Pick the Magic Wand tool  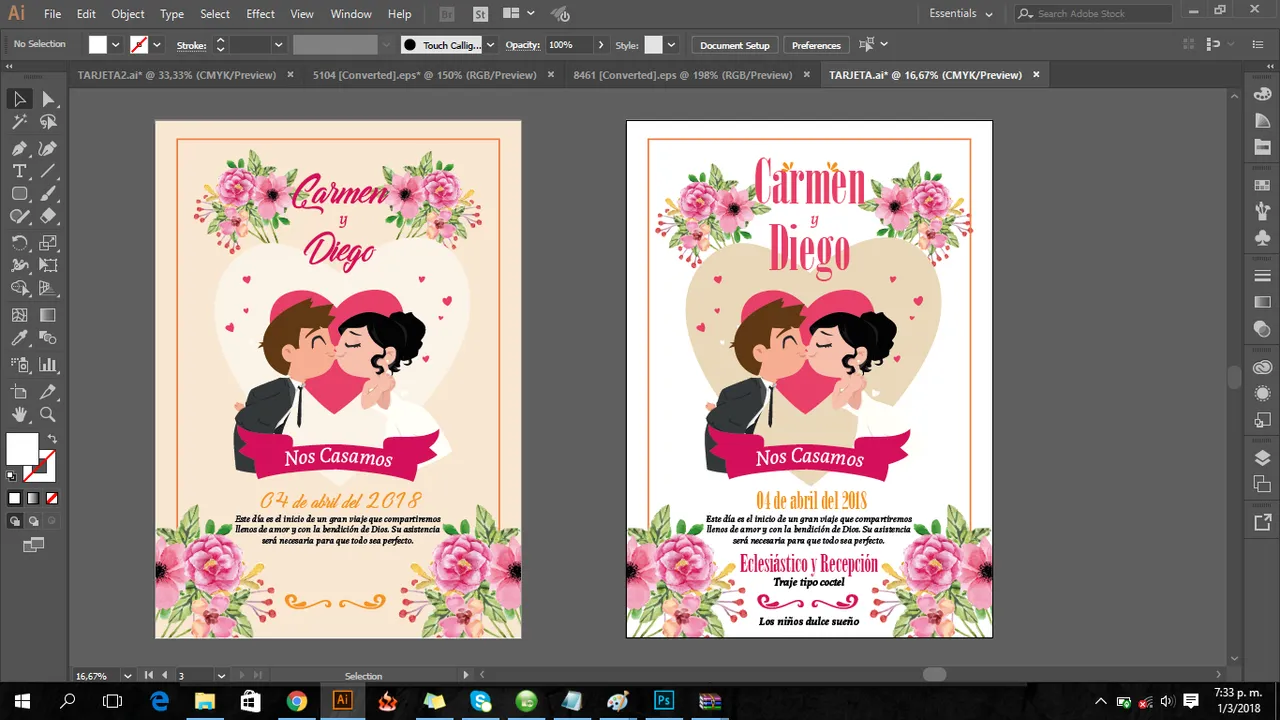point(19,122)
